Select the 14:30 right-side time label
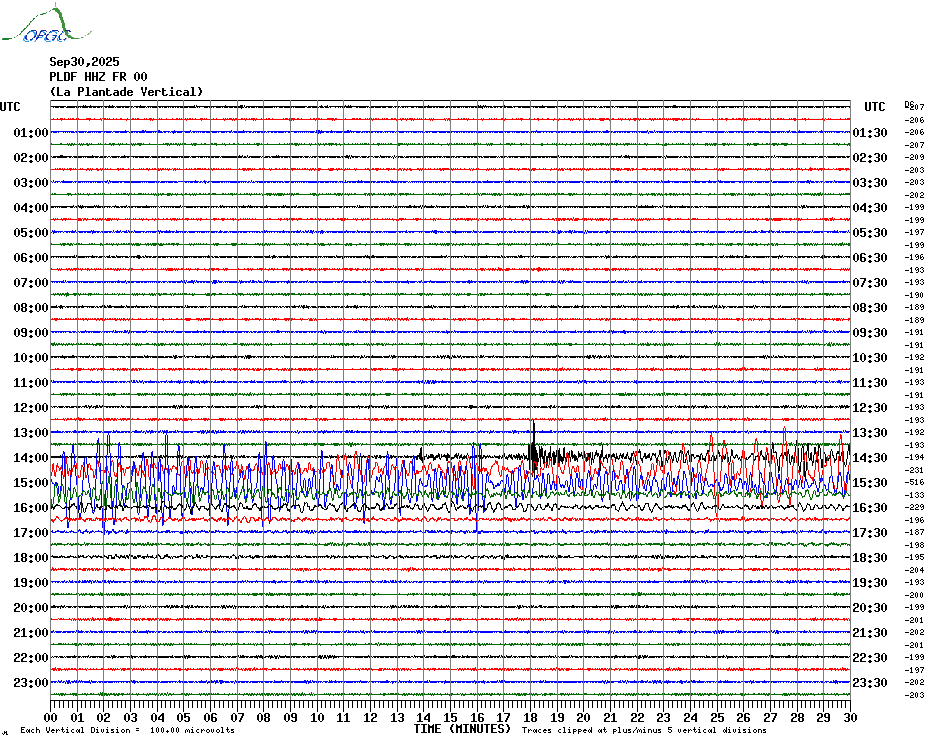 pyautogui.click(x=870, y=457)
